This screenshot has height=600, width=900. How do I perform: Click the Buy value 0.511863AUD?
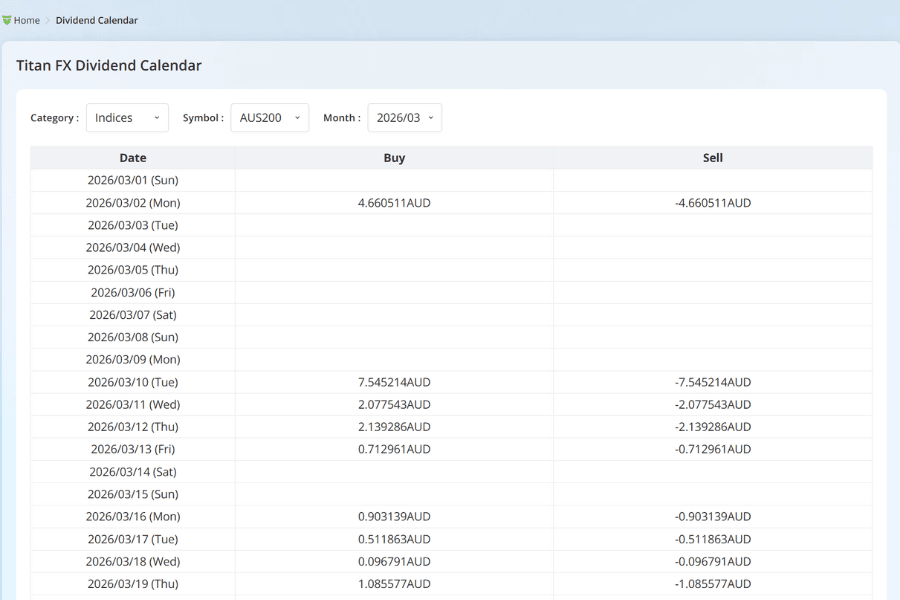(x=394, y=539)
